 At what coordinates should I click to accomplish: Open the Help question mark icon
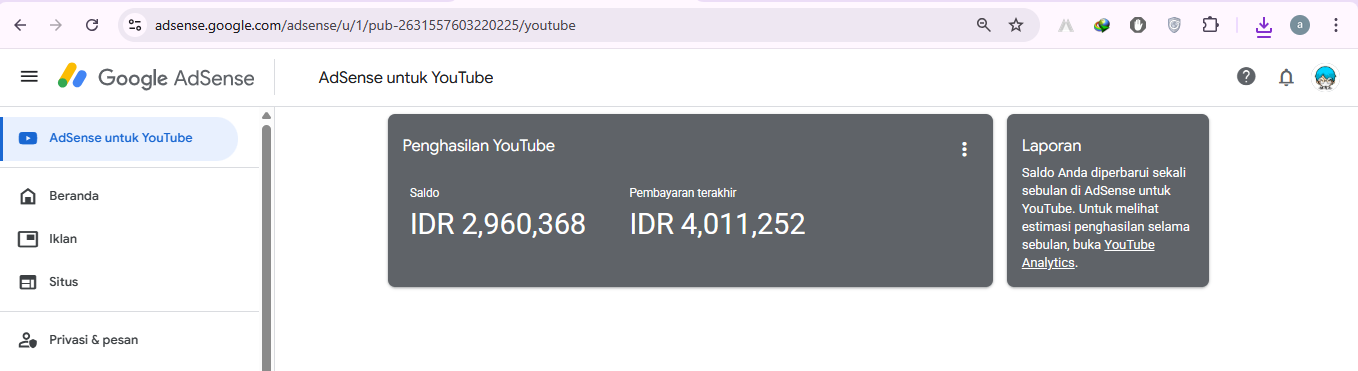click(x=1246, y=77)
